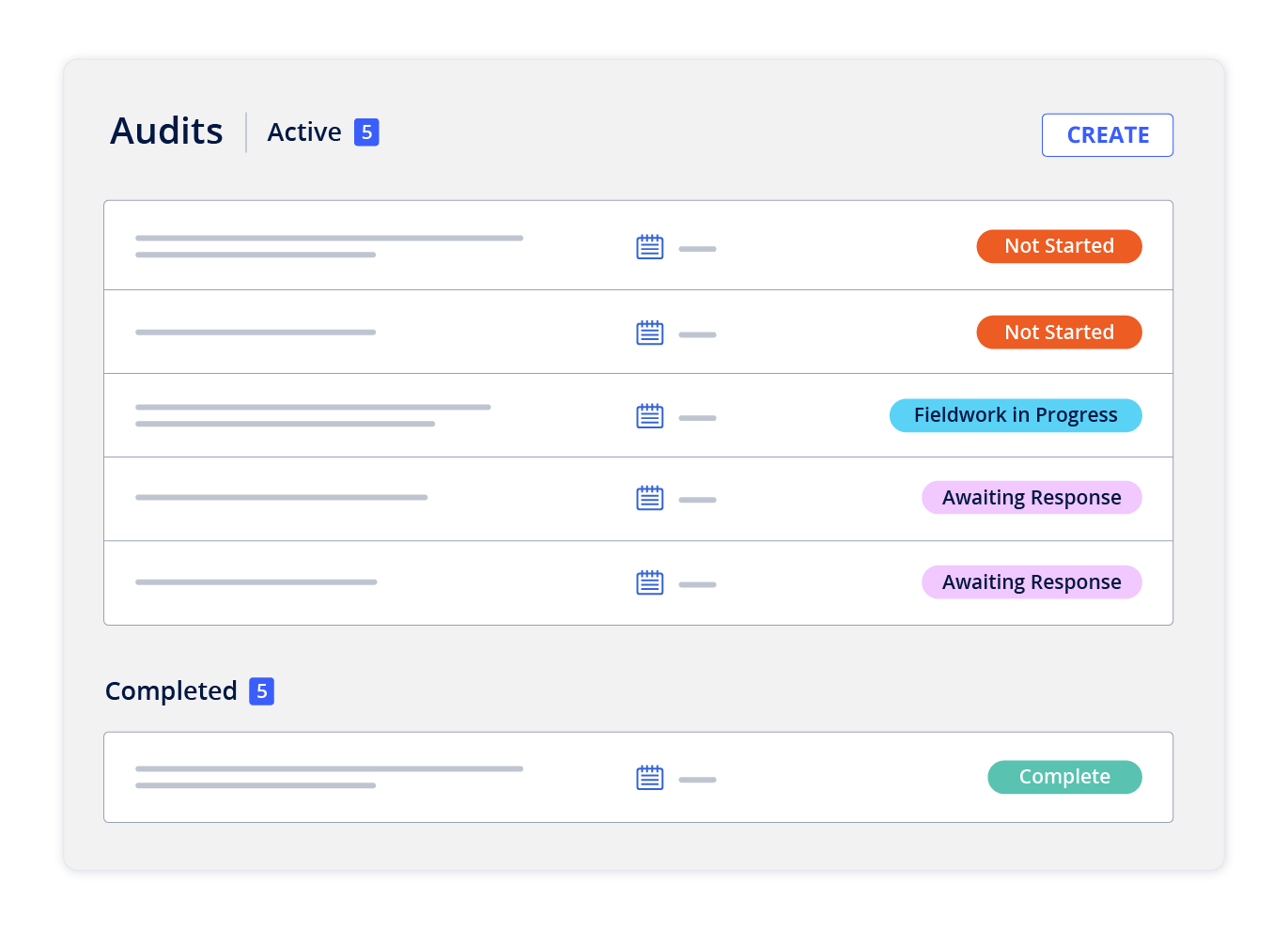The image size is (1288, 930).
Task: Open calendar icon in Complete row
Action: coord(650,777)
